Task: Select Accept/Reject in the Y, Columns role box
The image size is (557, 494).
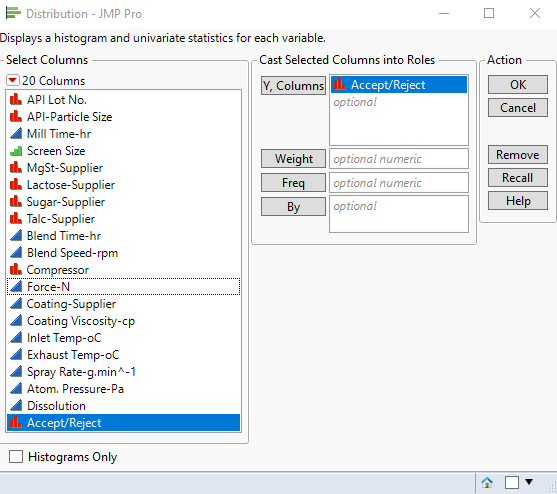Action: (x=399, y=85)
